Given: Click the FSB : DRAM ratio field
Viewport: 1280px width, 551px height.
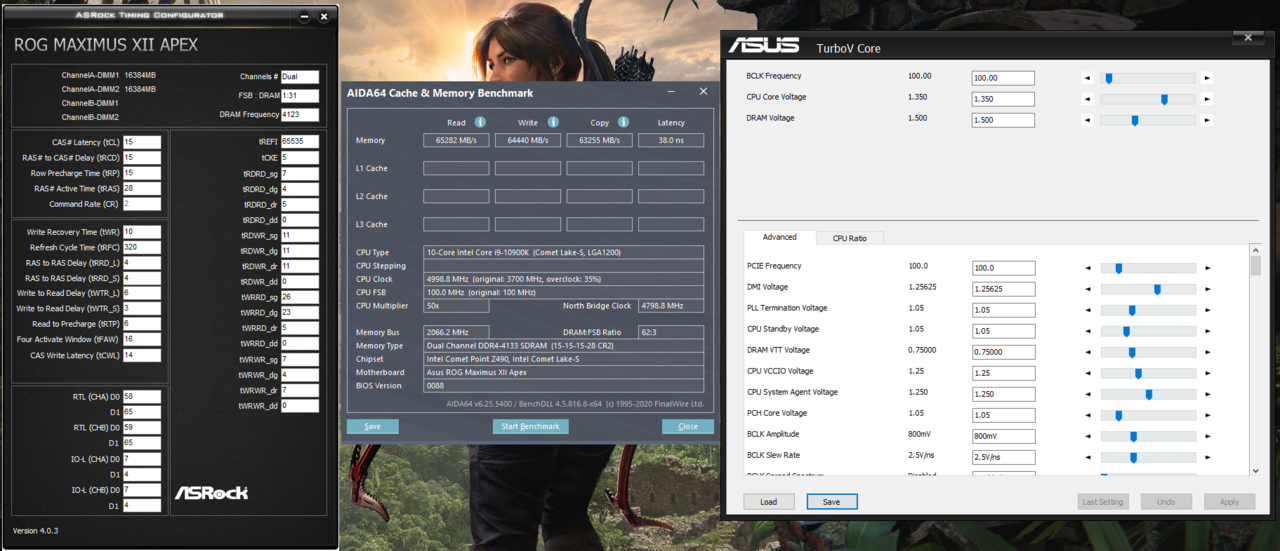Looking at the screenshot, I should [299, 96].
